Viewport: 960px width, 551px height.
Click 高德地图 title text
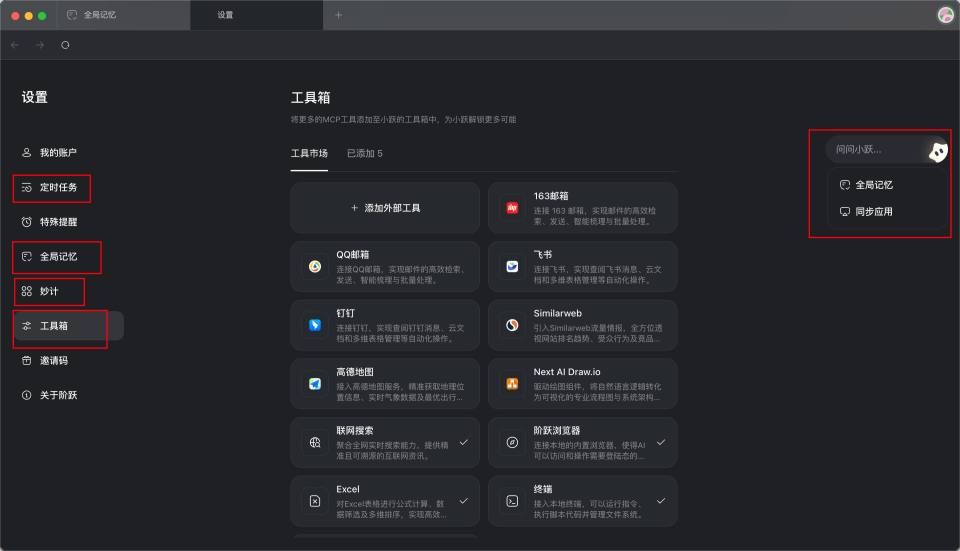click(x=354, y=372)
